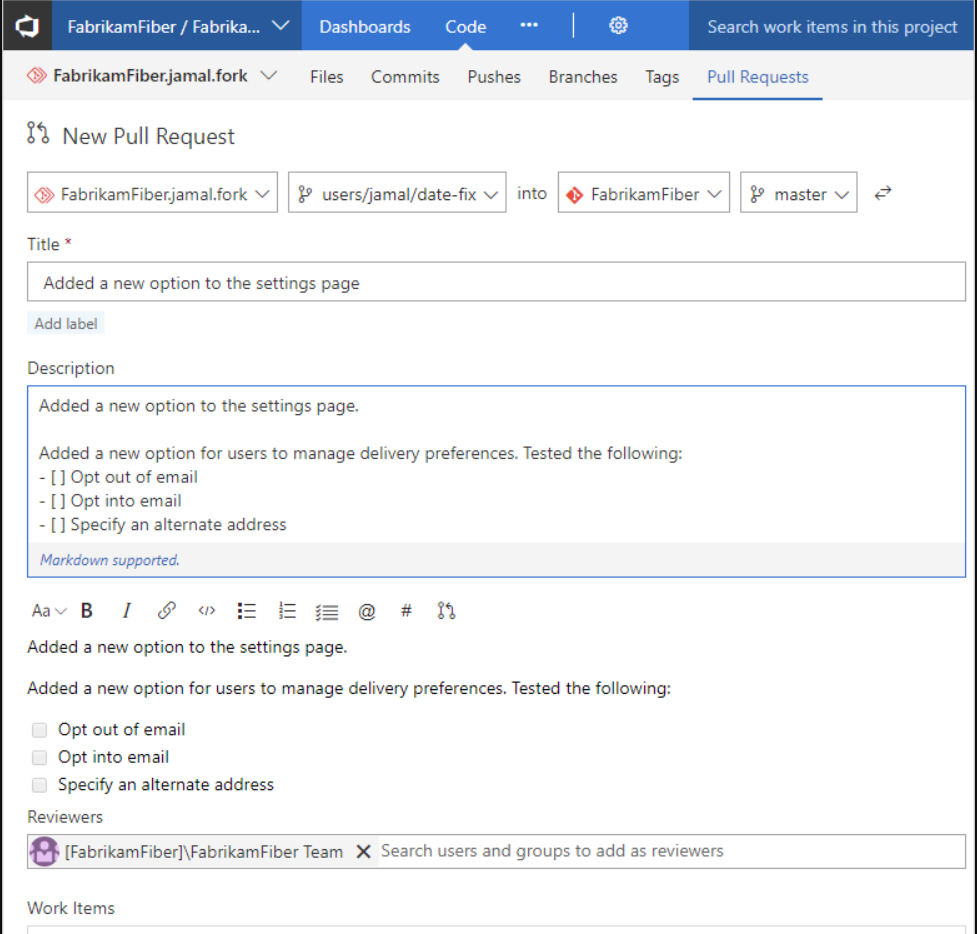This screenshot has width=977, height=934.
Task: Mention a work item using the # icon
Action: point(406,611)
